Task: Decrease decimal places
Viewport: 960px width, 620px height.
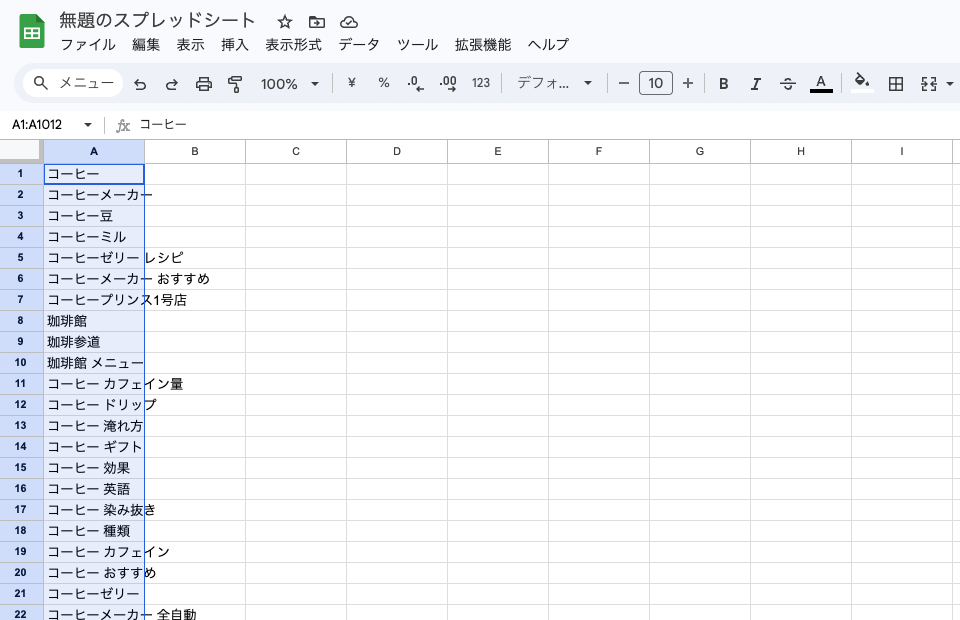Action: click(416, 83)
